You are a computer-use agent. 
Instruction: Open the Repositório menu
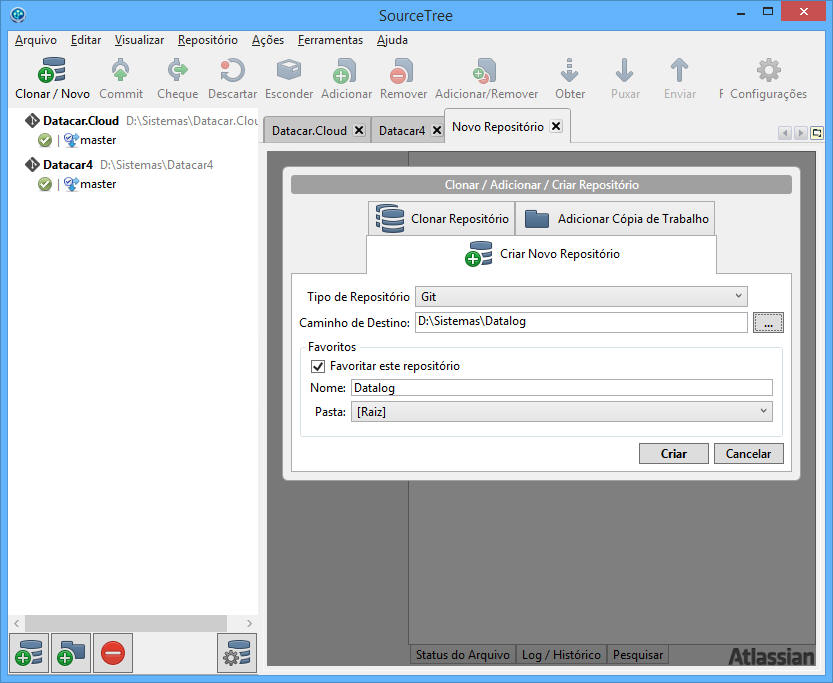click(208, 40)
